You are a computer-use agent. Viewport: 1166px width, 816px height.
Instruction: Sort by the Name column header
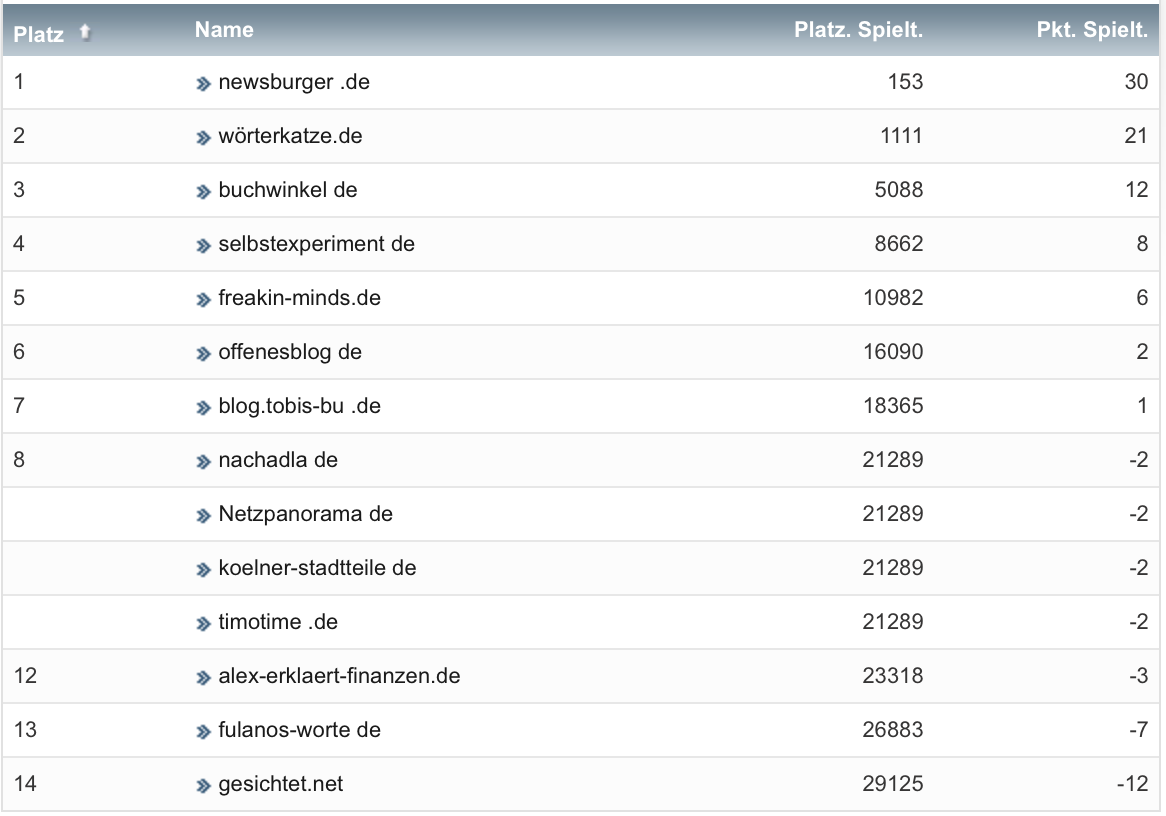click(224, 30)
